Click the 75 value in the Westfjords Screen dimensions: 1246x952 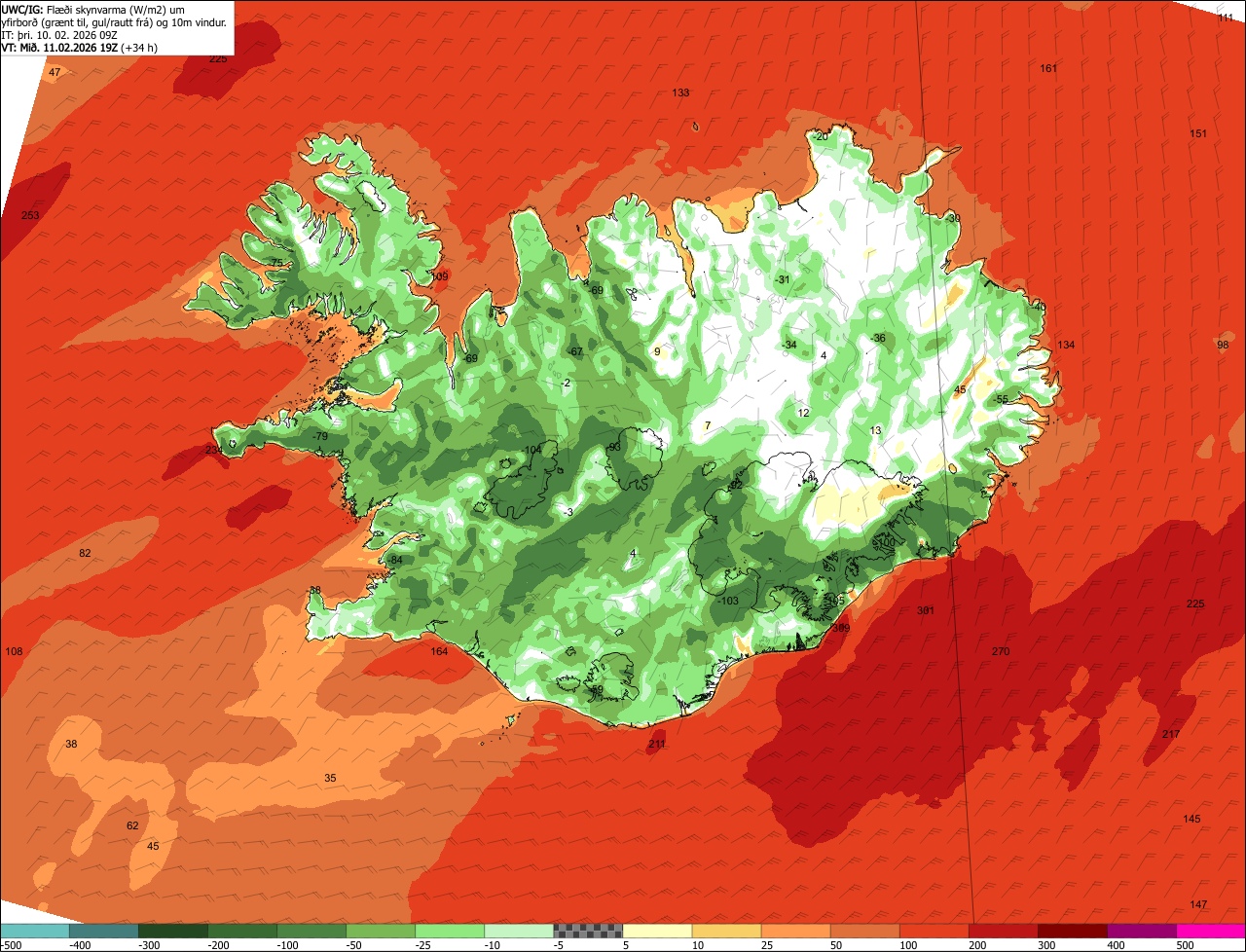[x=276, y=263]
